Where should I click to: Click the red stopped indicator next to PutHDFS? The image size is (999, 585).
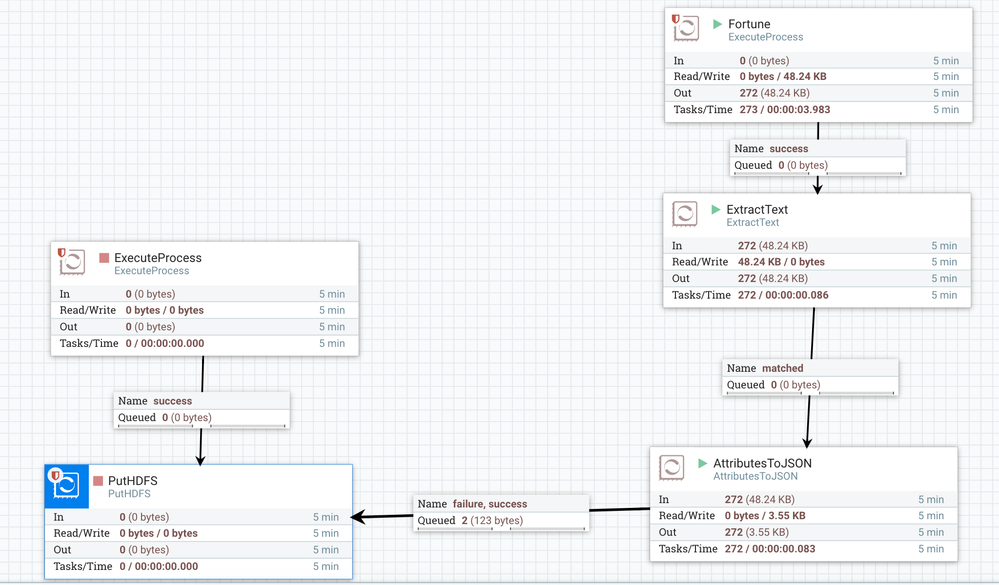click(98, 481)
